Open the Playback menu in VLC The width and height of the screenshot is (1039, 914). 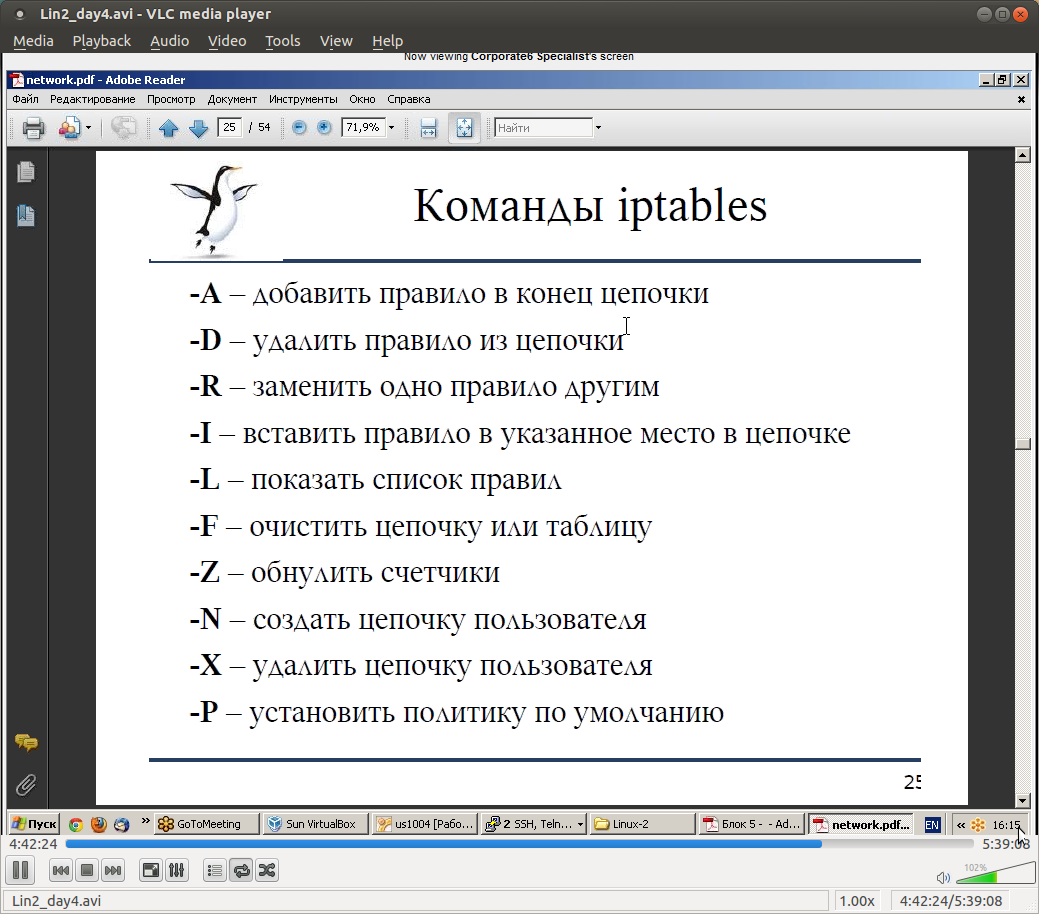(101, 41)
